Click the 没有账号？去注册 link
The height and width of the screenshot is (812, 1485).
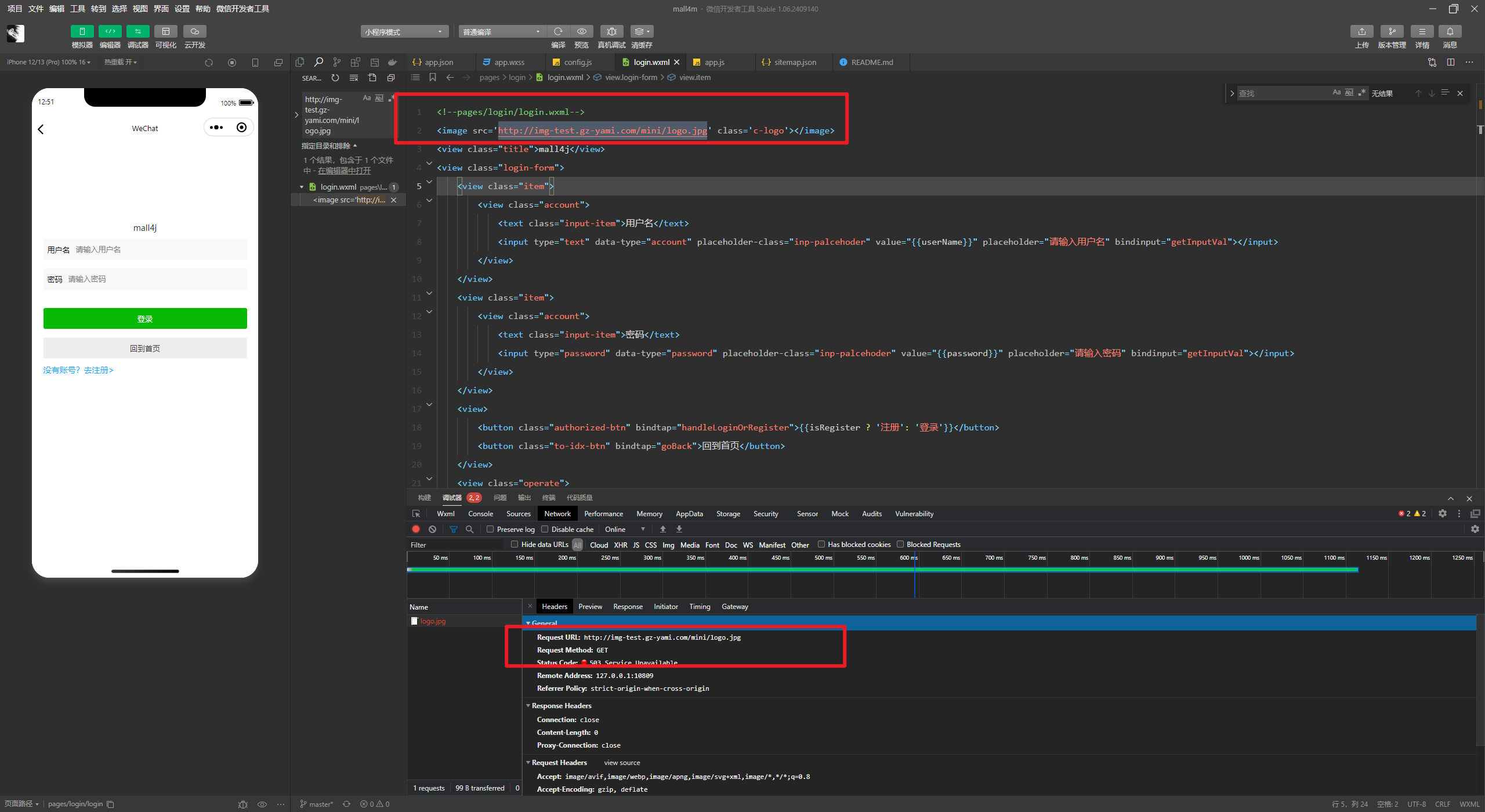[78, 370]
